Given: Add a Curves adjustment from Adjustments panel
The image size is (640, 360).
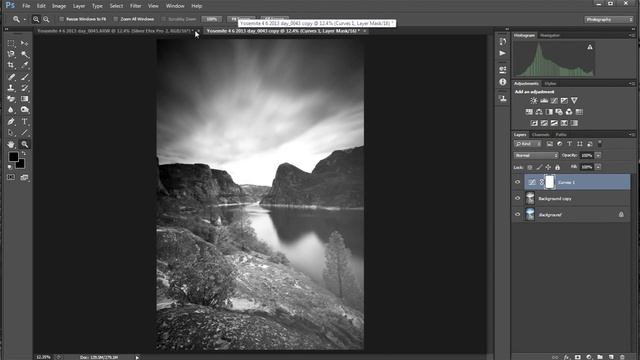Looking at the screenshot, I should 554,100.
